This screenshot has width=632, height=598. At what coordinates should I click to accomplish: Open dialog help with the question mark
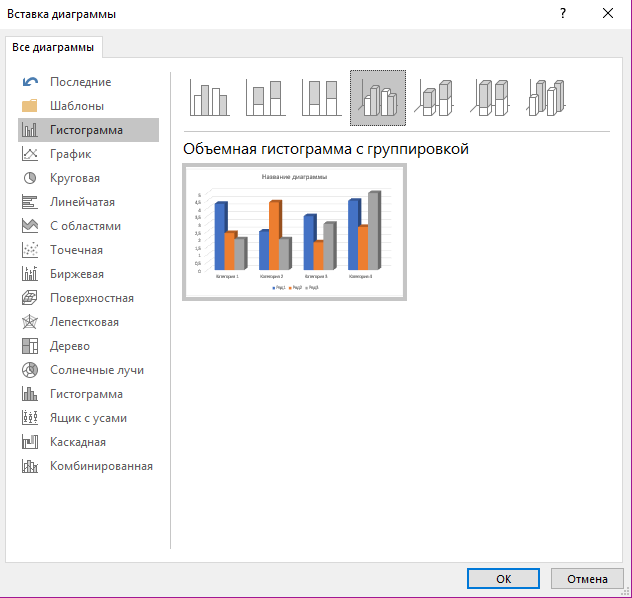tap(563, 14)
